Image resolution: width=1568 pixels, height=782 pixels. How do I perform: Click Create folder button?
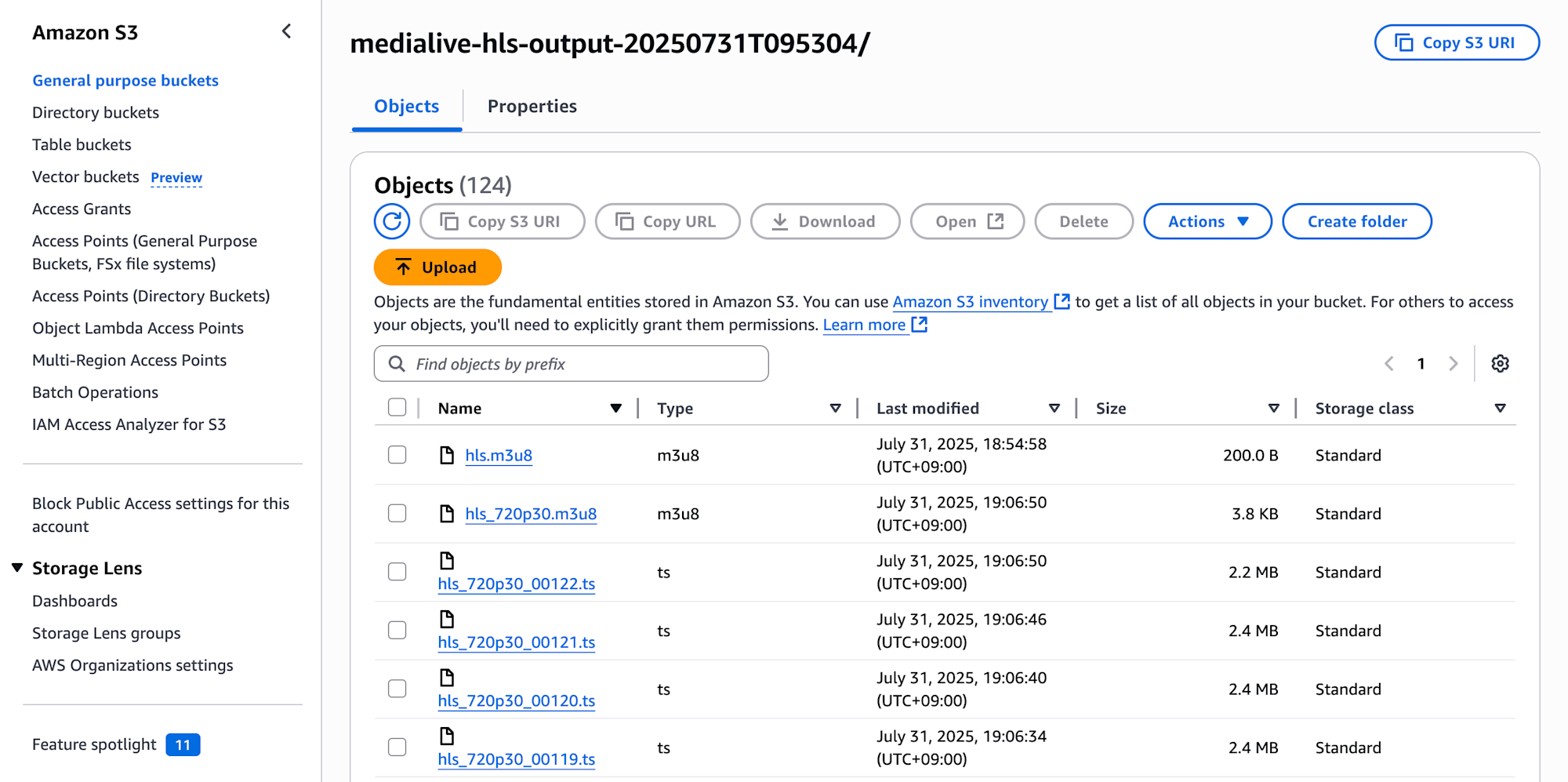pyautogui.click(x=1357, y=221)
